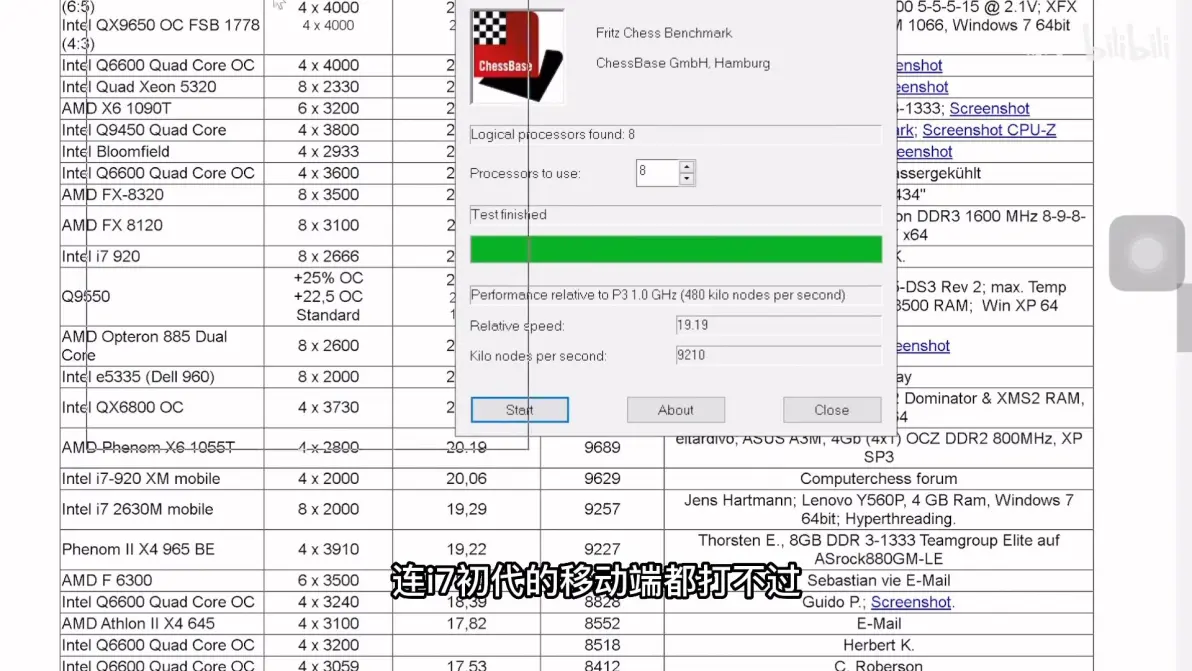Click the Kilo nodes per second field 9210

(778, 355)
